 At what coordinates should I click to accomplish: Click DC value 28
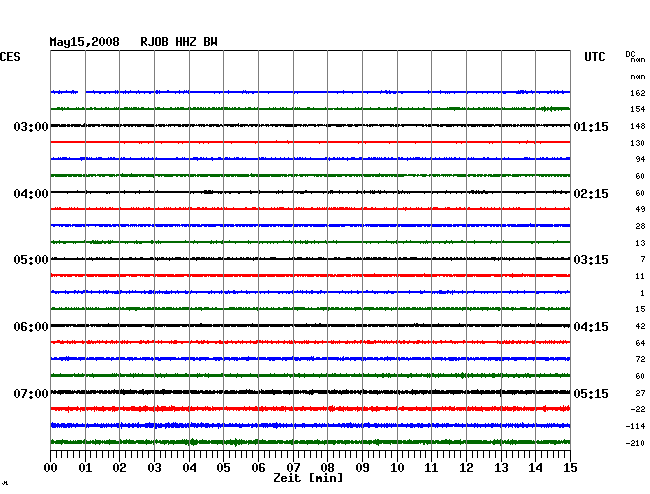(640, 226)
